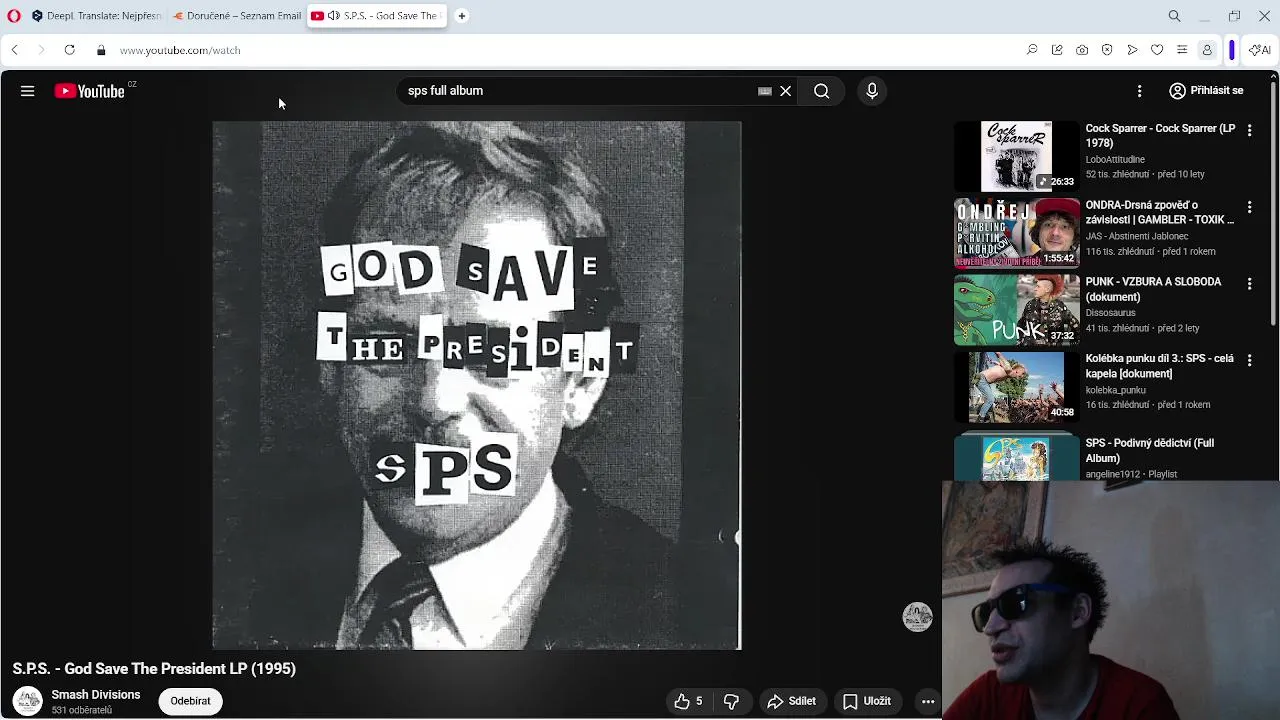Open the browser profile account icon

pyautogui.click(x=1207, y=50)
